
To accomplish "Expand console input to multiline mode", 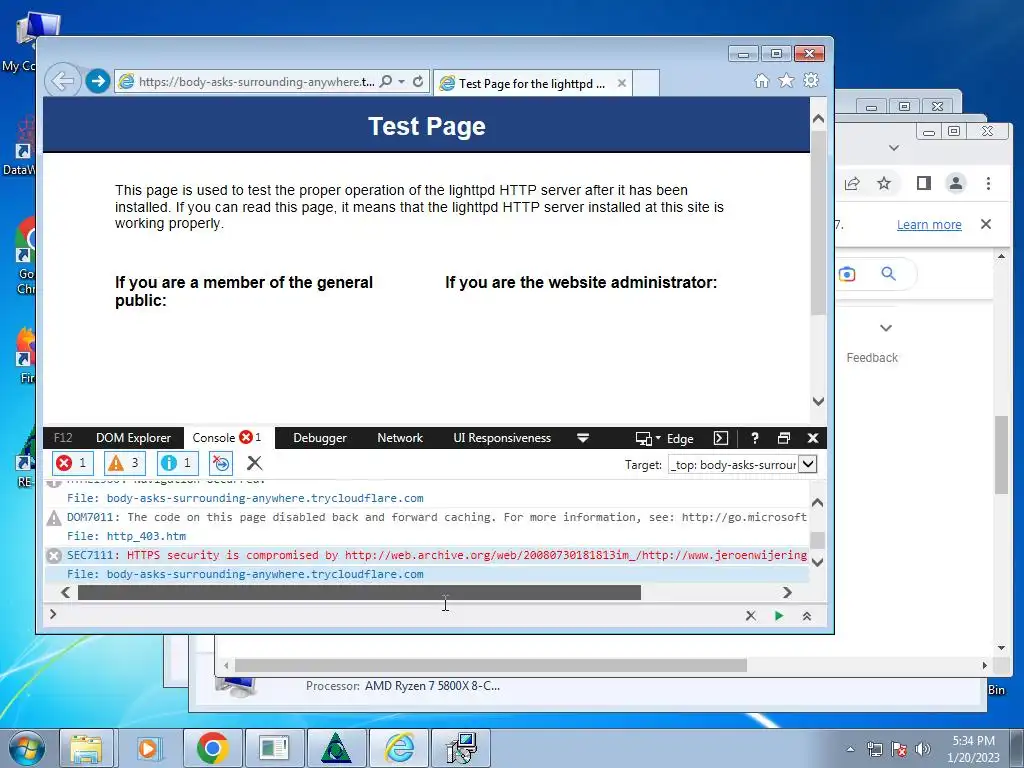I will (807, 616).
